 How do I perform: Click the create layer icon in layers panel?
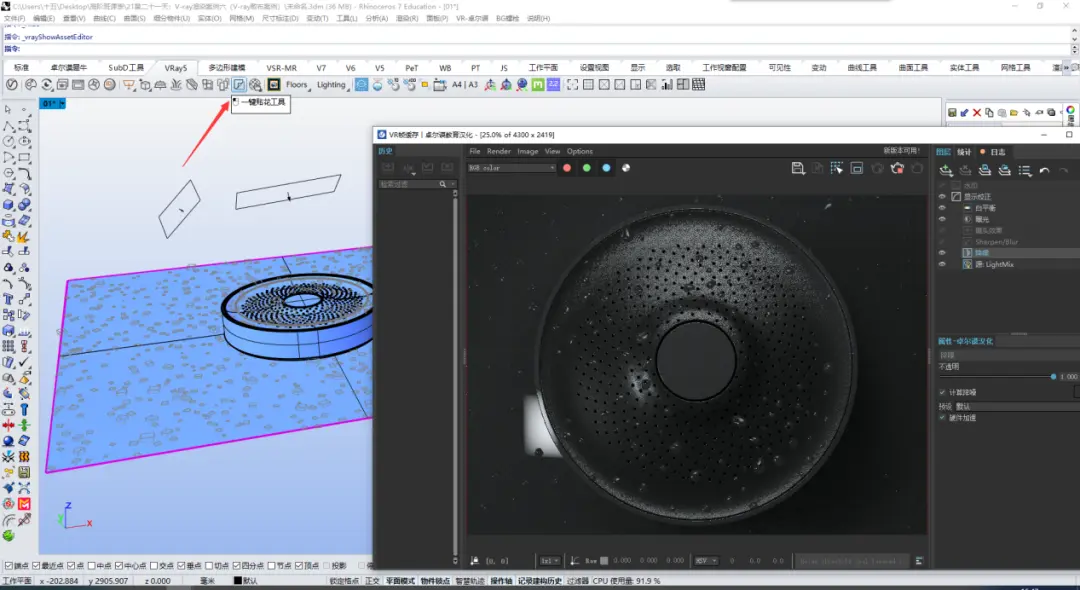pyautogui.click(x=946, y=171)
